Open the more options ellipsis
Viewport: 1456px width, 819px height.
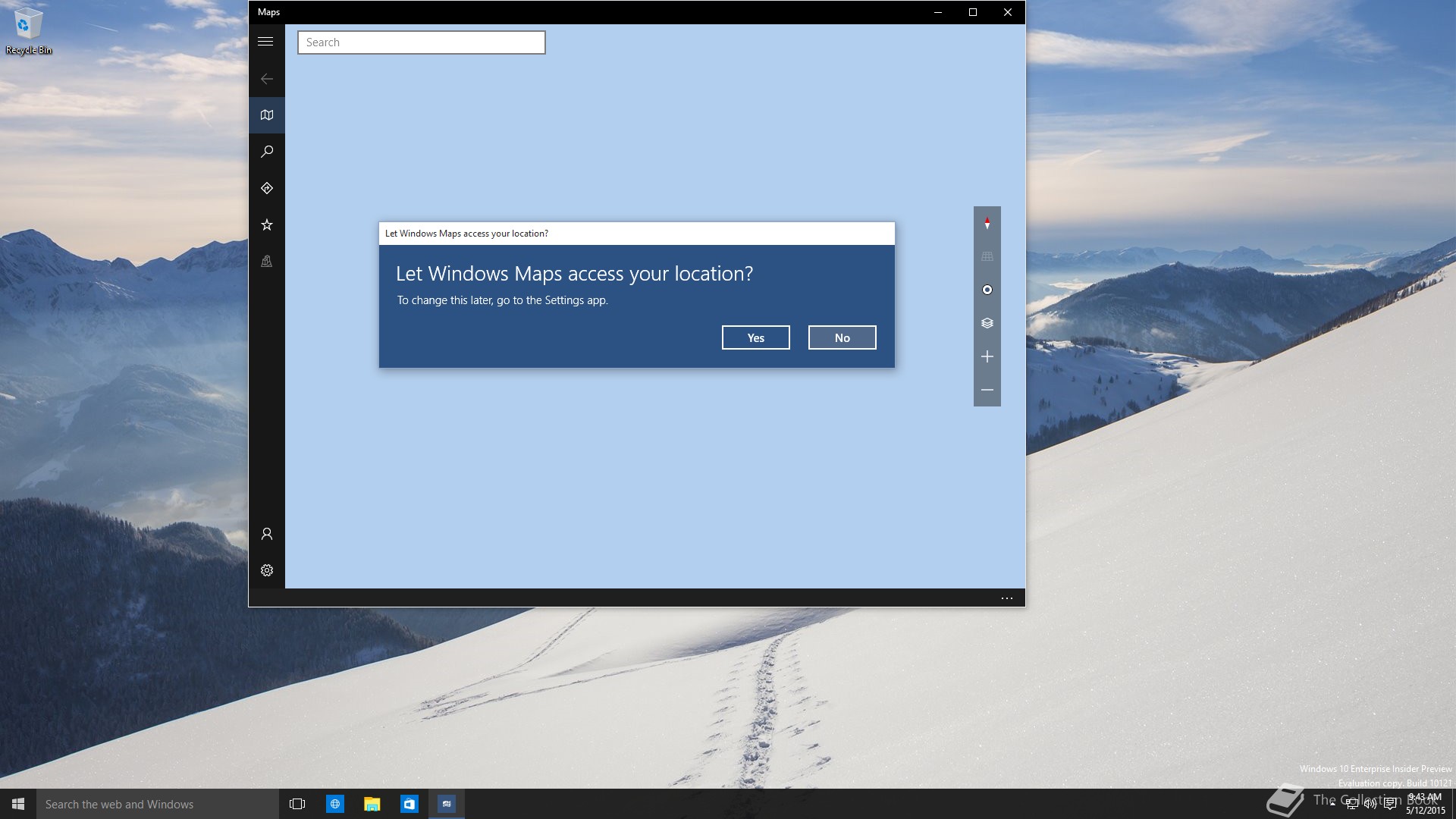(x=1006, y=598)
